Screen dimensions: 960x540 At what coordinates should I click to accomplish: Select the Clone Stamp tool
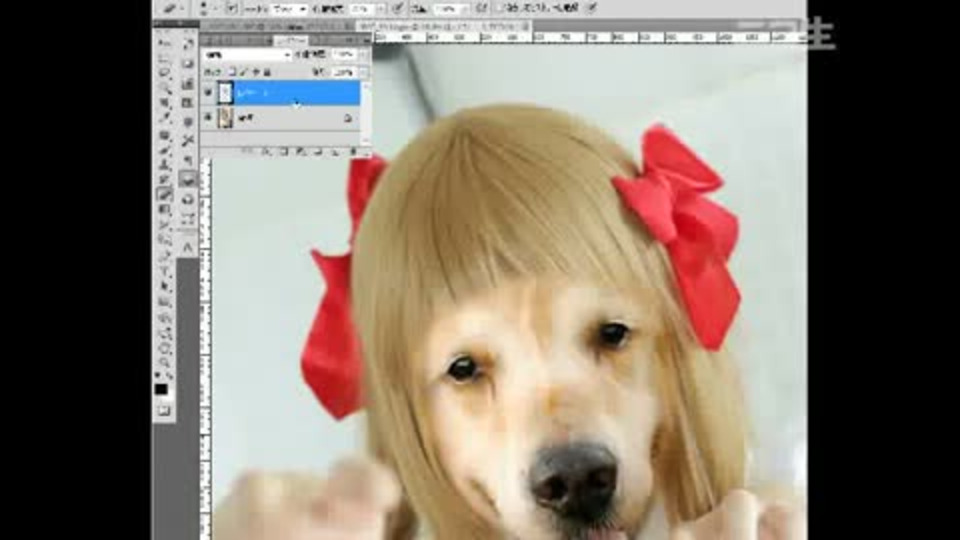(x=165, y=165)
